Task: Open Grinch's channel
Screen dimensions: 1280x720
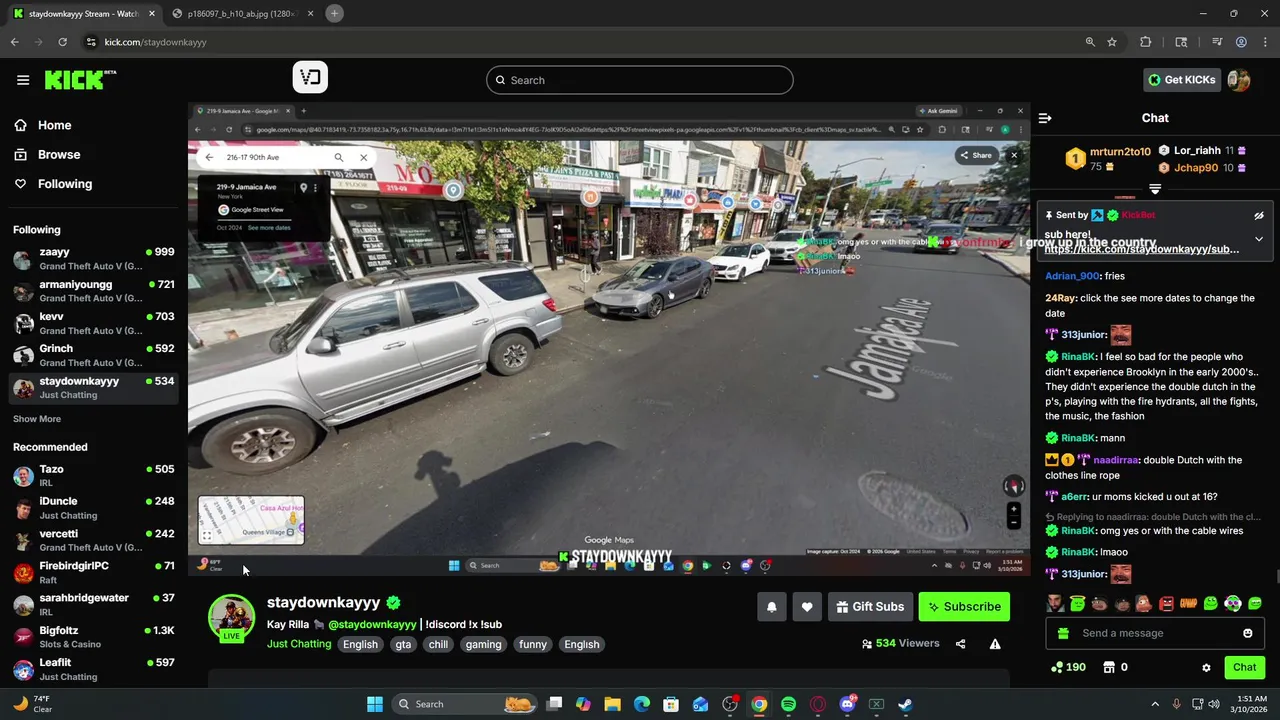Action: [94, 355]
